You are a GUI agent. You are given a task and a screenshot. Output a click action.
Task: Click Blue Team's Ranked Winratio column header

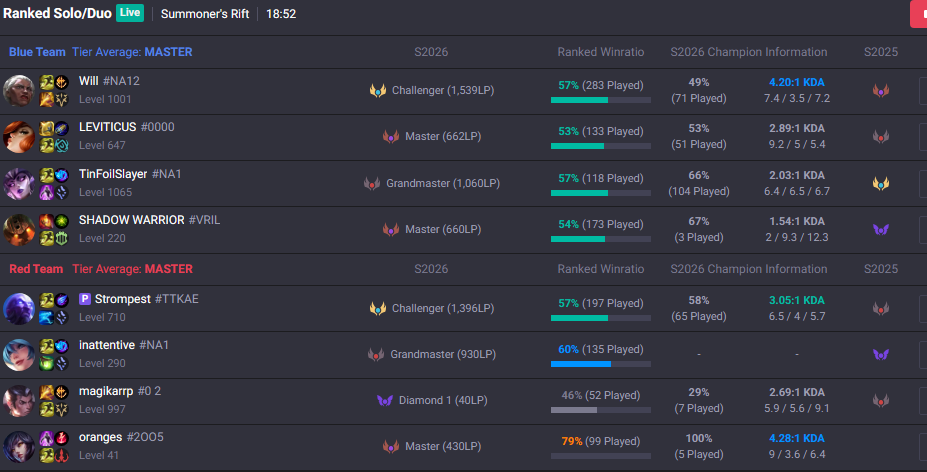601,52
